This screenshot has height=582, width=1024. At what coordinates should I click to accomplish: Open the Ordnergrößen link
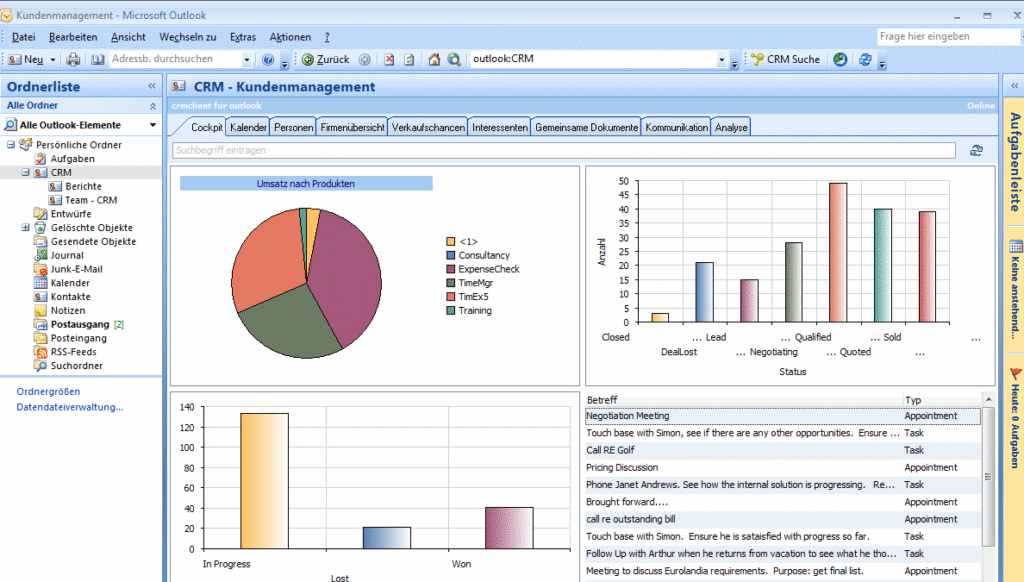coord(48,391)
